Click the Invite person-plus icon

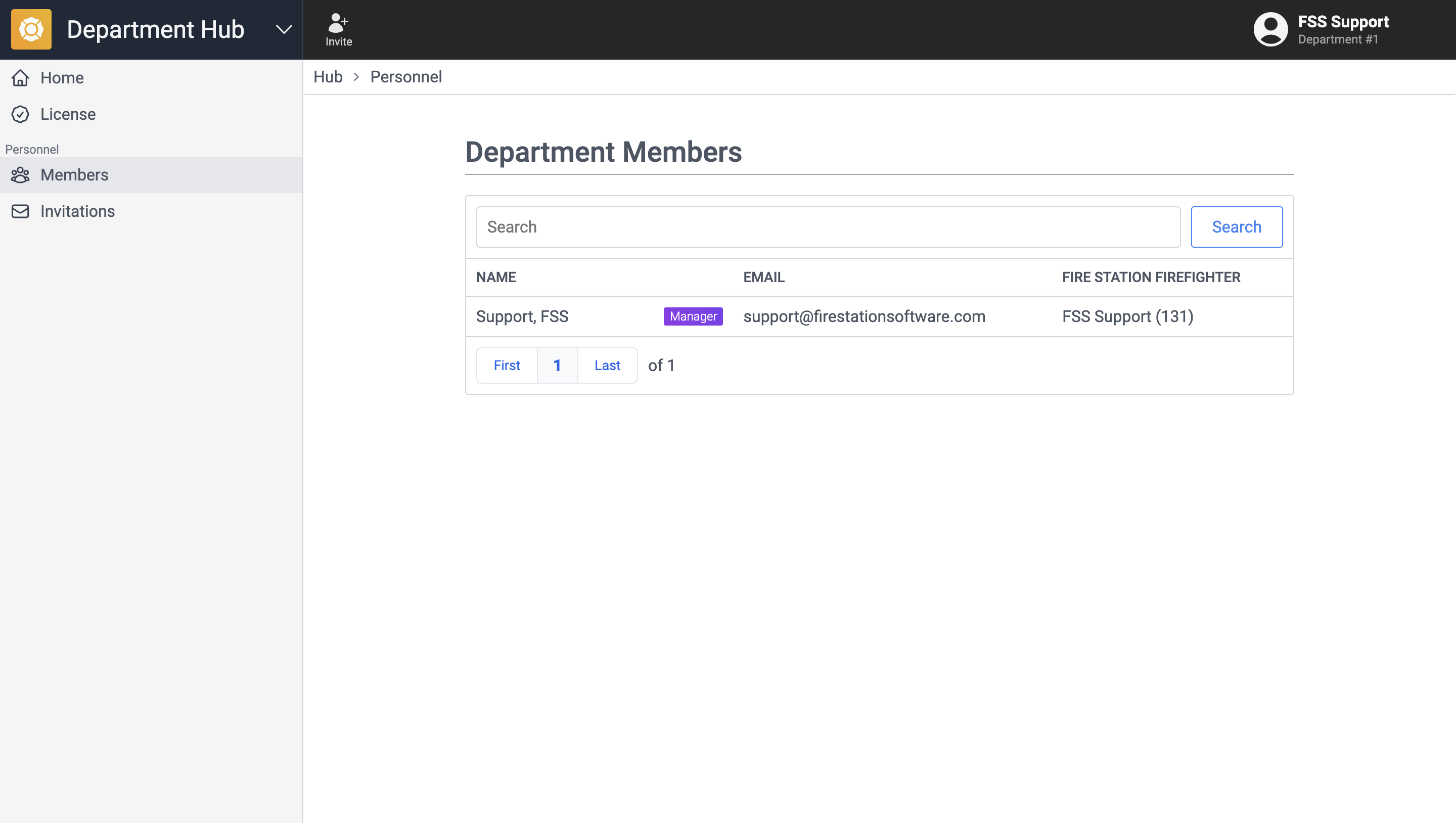click(x=338, y=23)
